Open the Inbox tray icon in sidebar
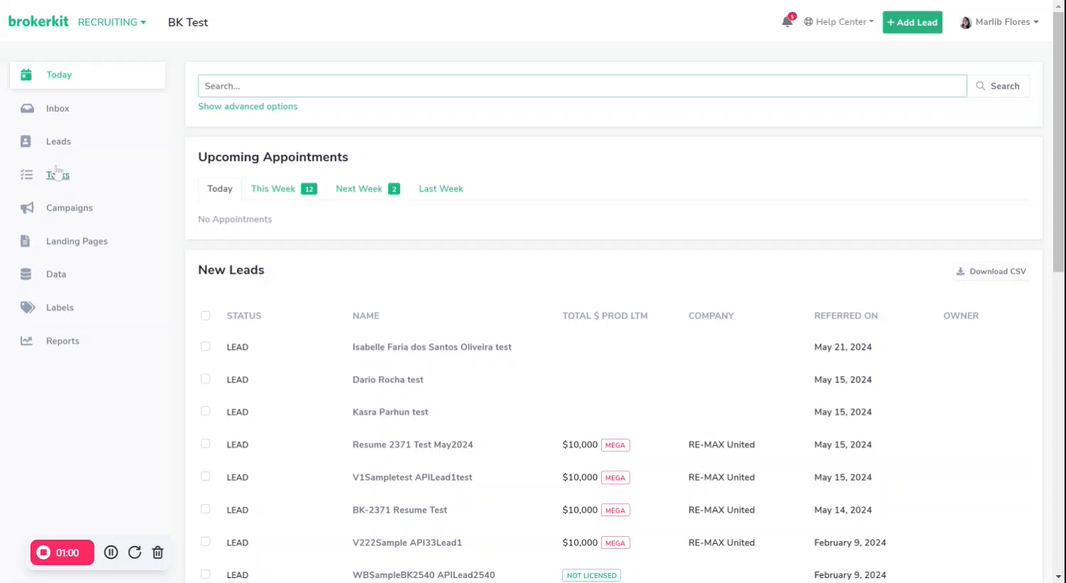The width and height of the screenshot is (1066, 583). pos(27,108)
